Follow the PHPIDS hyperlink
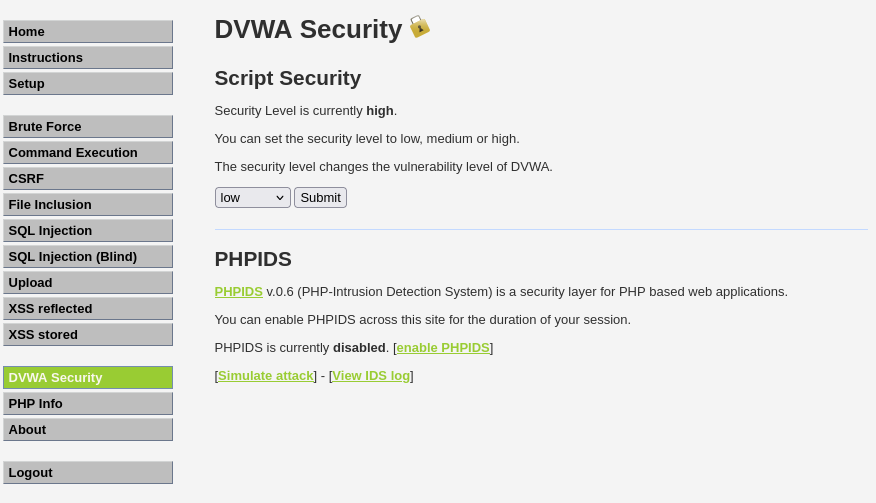The width and height of the screenshot is (876, 503). pyautogui.click(x=239, y=292)
